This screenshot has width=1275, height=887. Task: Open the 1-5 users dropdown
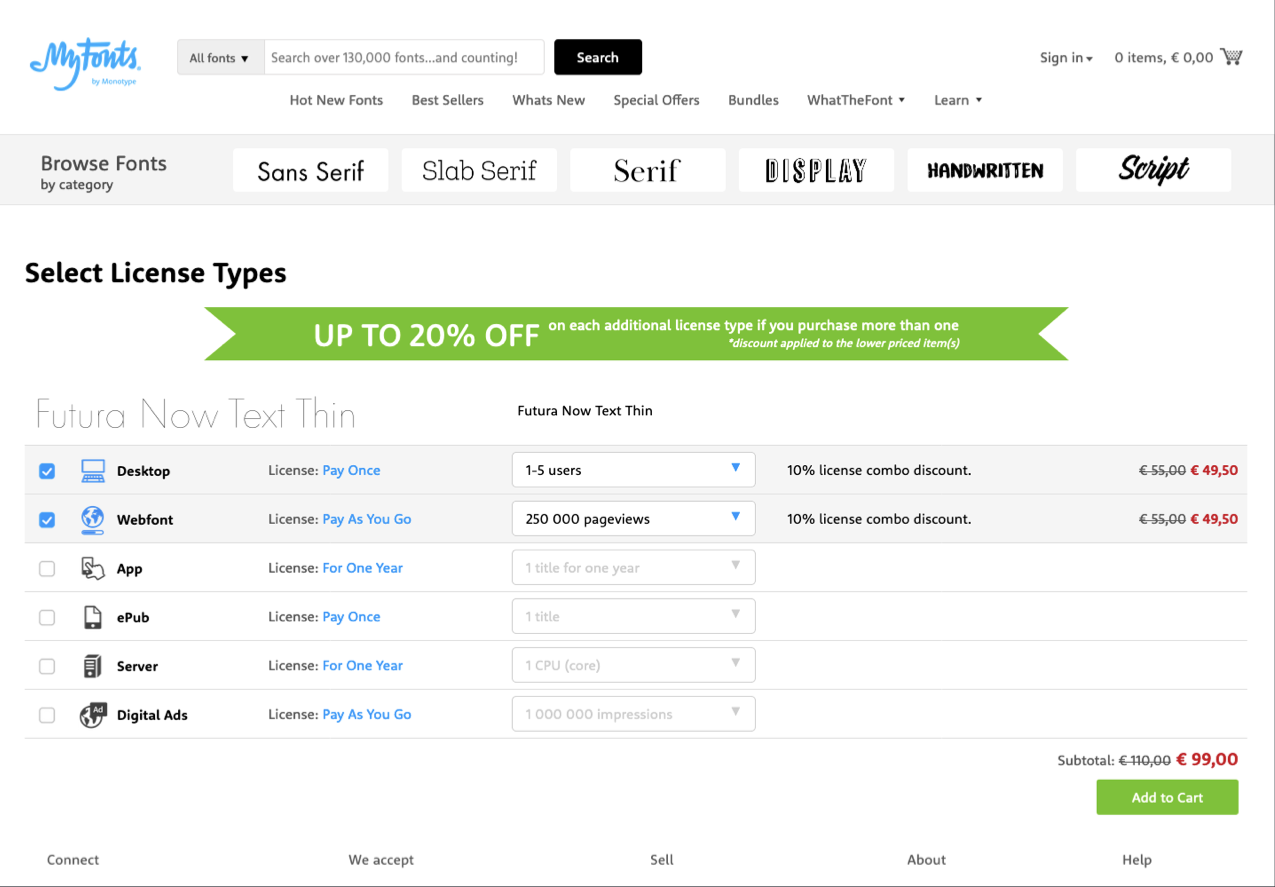point(633,470)
